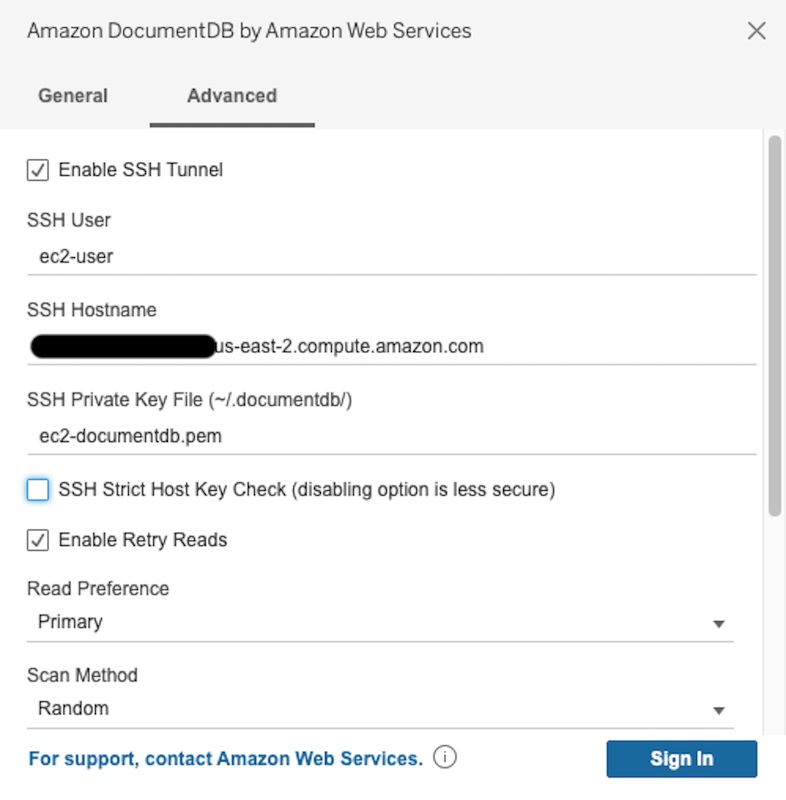786x800 pixels.
Task: Disable the Enable SSH Tunnel option
Action: pos(37,170)
